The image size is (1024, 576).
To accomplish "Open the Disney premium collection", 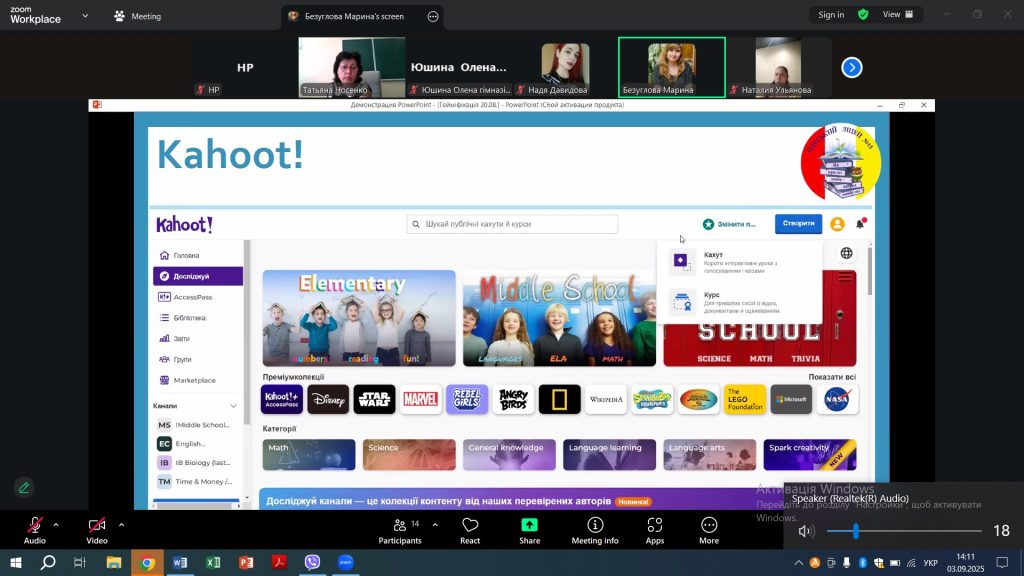I will coord(328,399).
